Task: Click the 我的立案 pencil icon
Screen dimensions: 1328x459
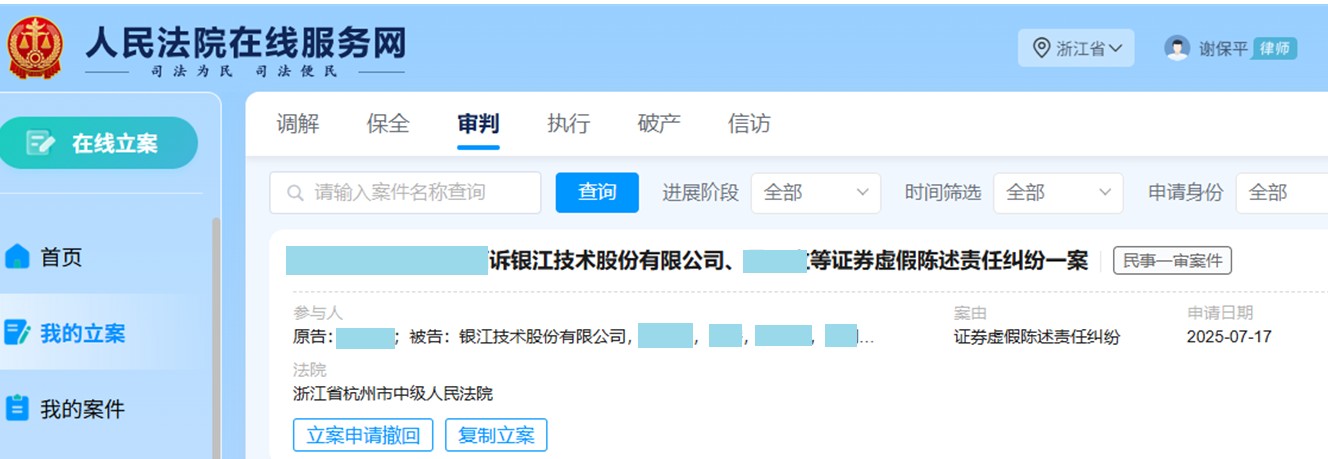Action: pyautogui.click(x=17, y=333)
